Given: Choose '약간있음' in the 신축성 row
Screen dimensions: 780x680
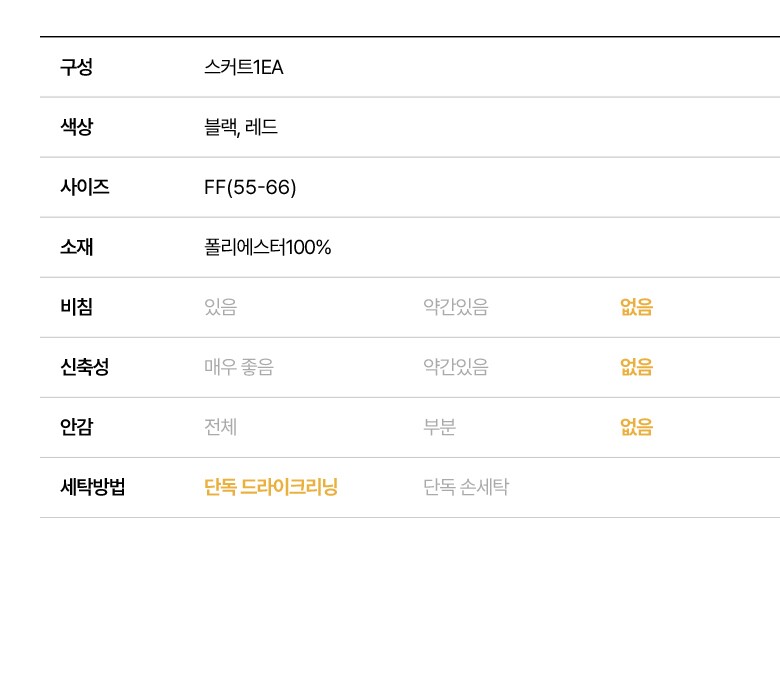Looking at the screenshot, I should [x=455, y=367].
